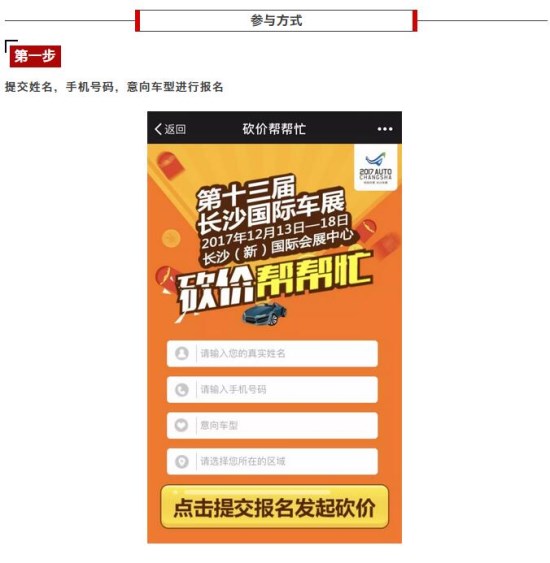Focus the real name input field
This screenshot has height=563, width=550.
pyautogui.click(x=272, y=354)
